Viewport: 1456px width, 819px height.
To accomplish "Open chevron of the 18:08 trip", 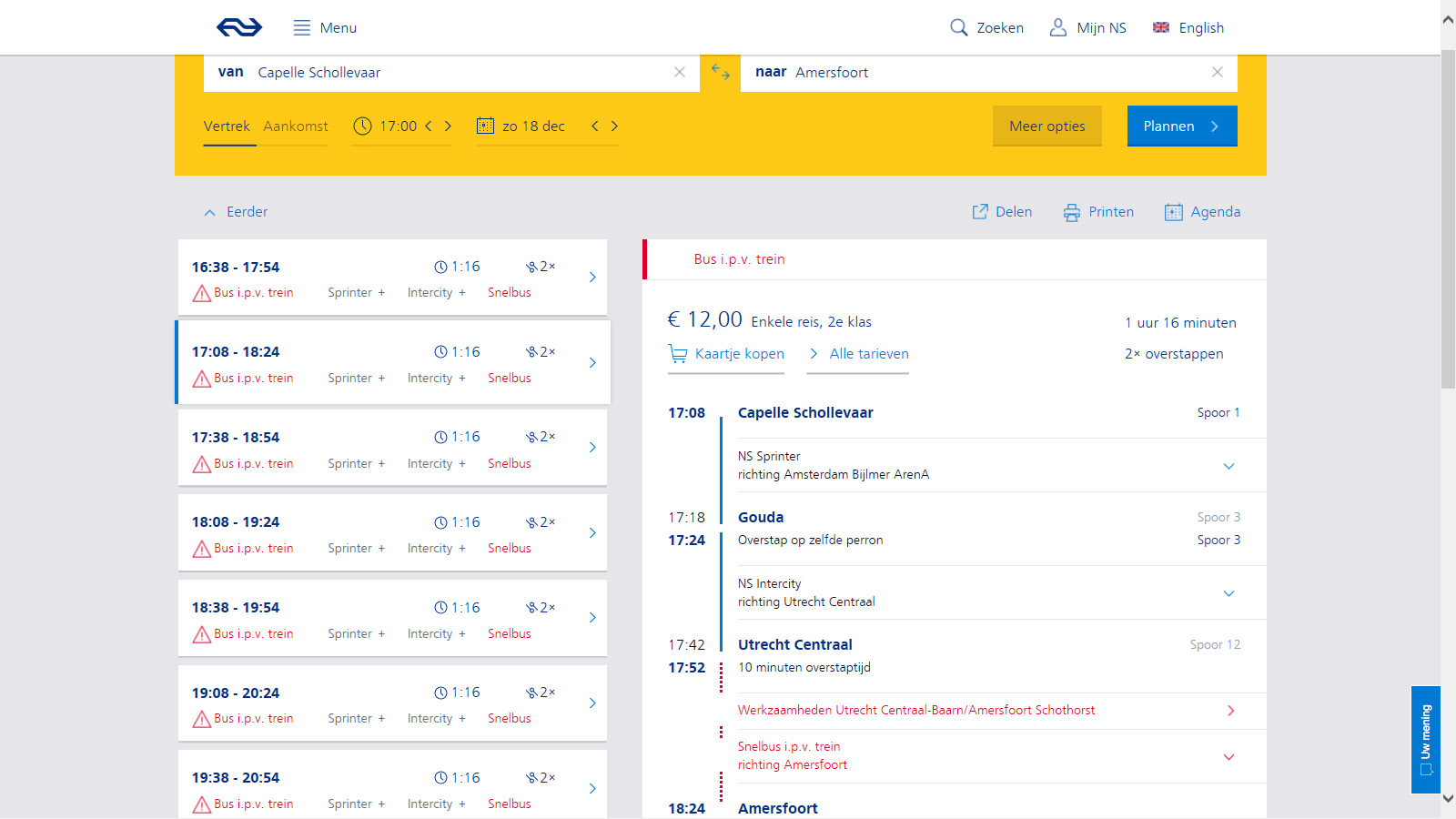I will point(592,533).
